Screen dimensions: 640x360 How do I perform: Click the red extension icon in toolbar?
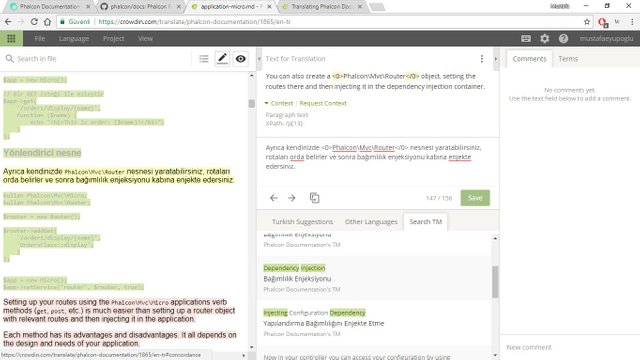603,22
